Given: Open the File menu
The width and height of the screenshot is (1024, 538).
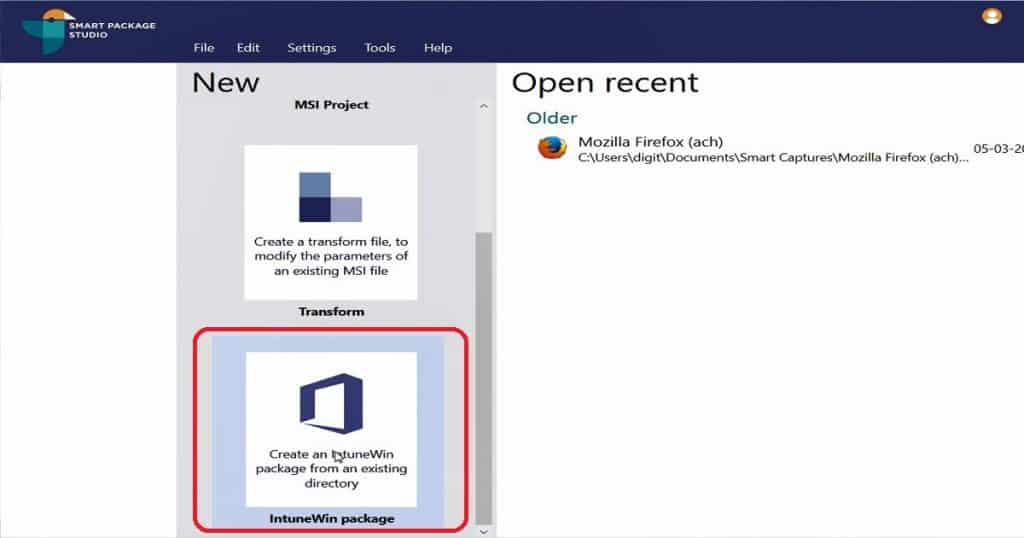Looking at the screenshot, I should pos(204,48).
